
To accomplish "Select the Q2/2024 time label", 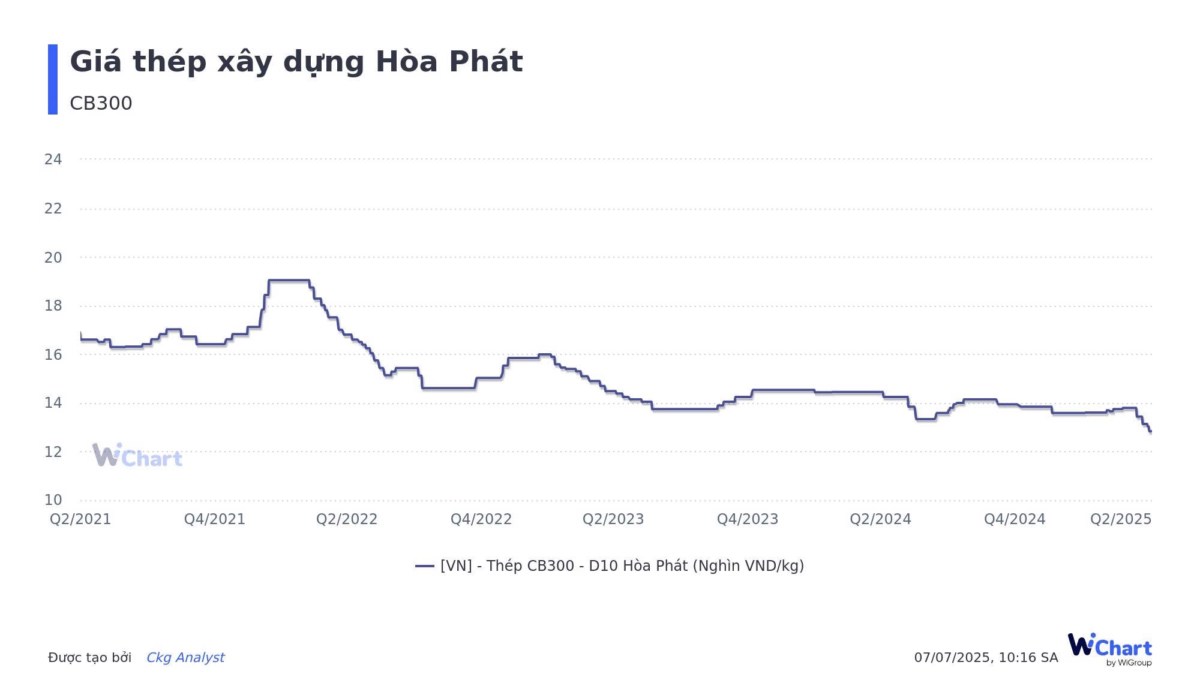I will click(x=880, y=520).
